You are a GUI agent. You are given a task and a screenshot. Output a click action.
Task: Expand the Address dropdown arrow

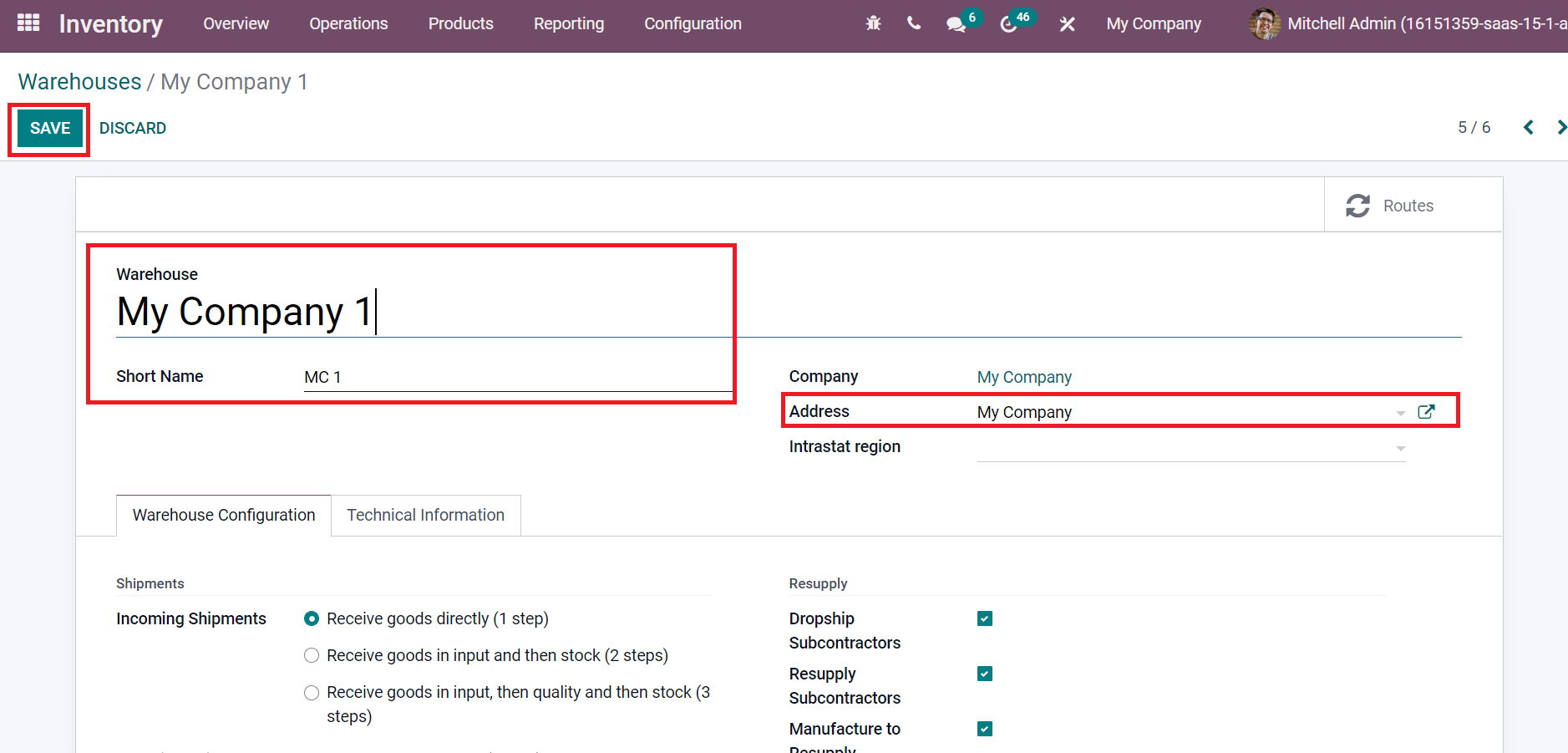point(1401,413)
